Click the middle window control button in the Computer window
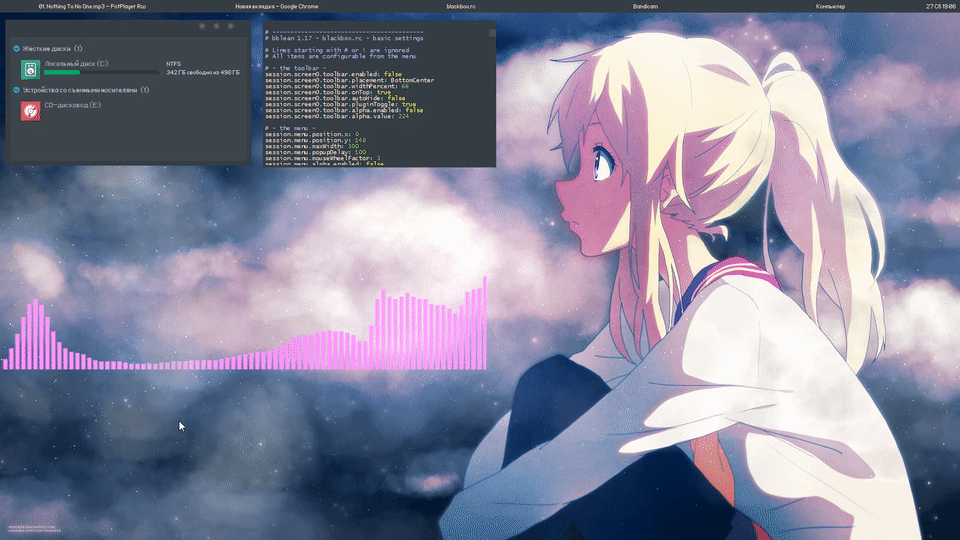Screen dimensions: 960x540 pos(216,26)
